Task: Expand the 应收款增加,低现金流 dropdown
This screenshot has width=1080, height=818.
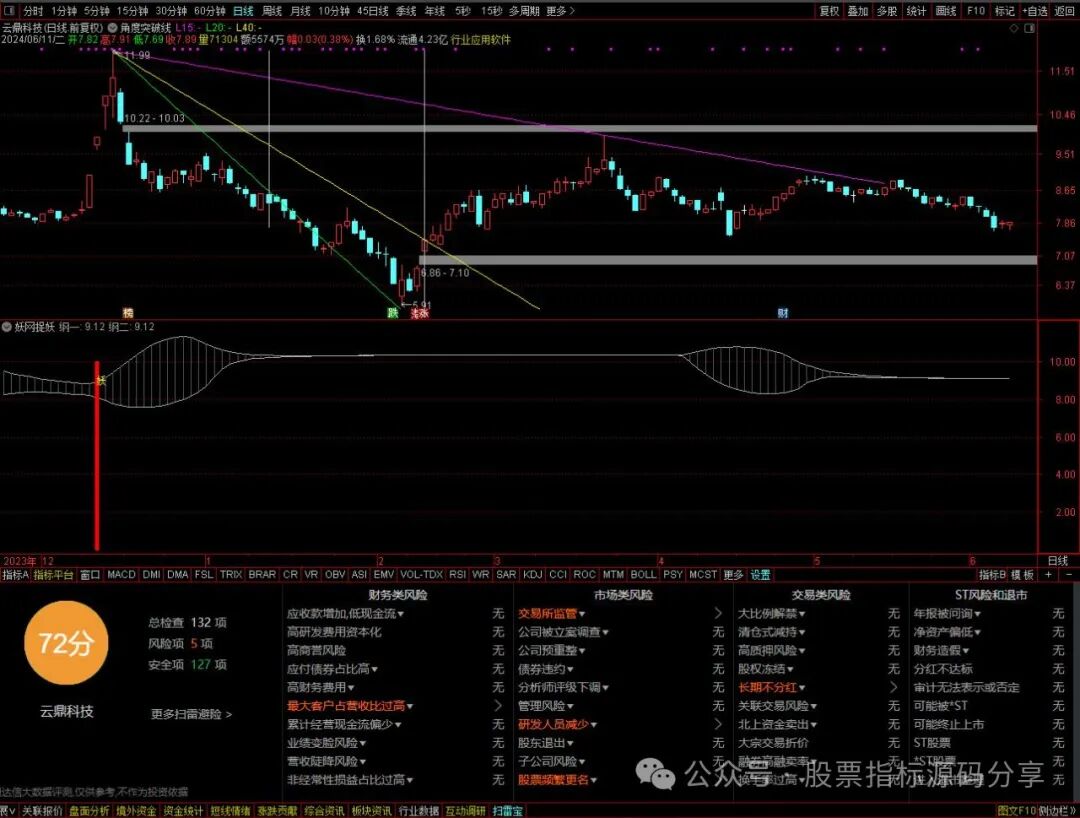Action: [400, 614]
